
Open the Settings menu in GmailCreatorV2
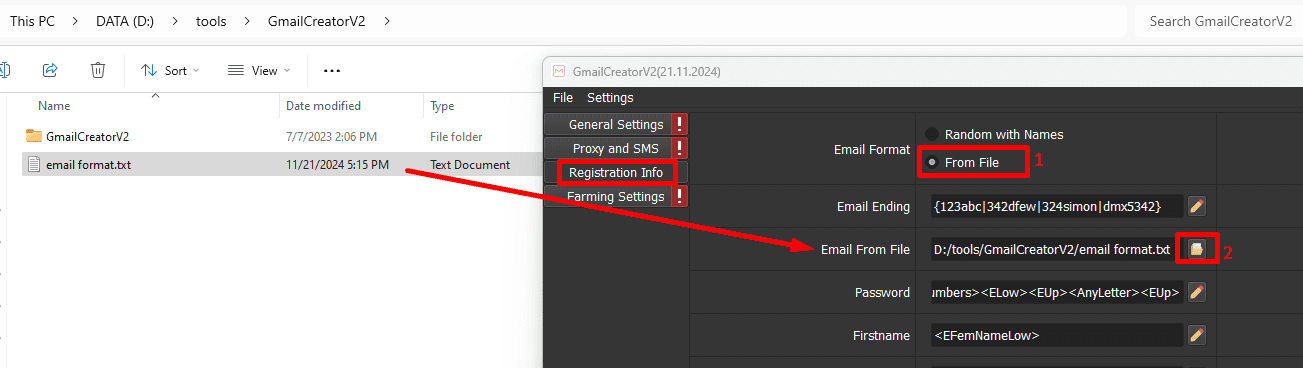coord(610,98)
